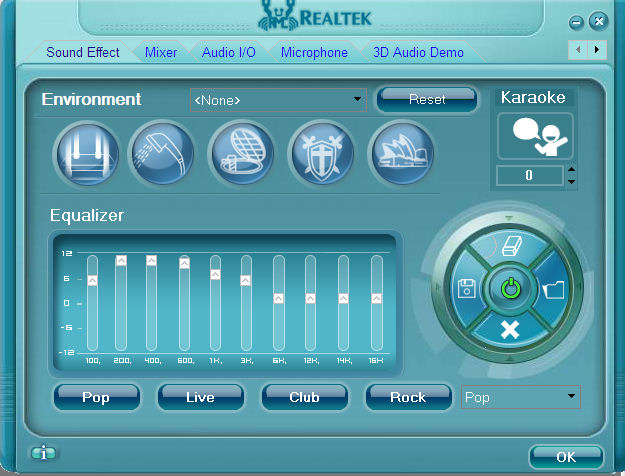Click the 16K equalizer slider handle

[x=376, y=298]
